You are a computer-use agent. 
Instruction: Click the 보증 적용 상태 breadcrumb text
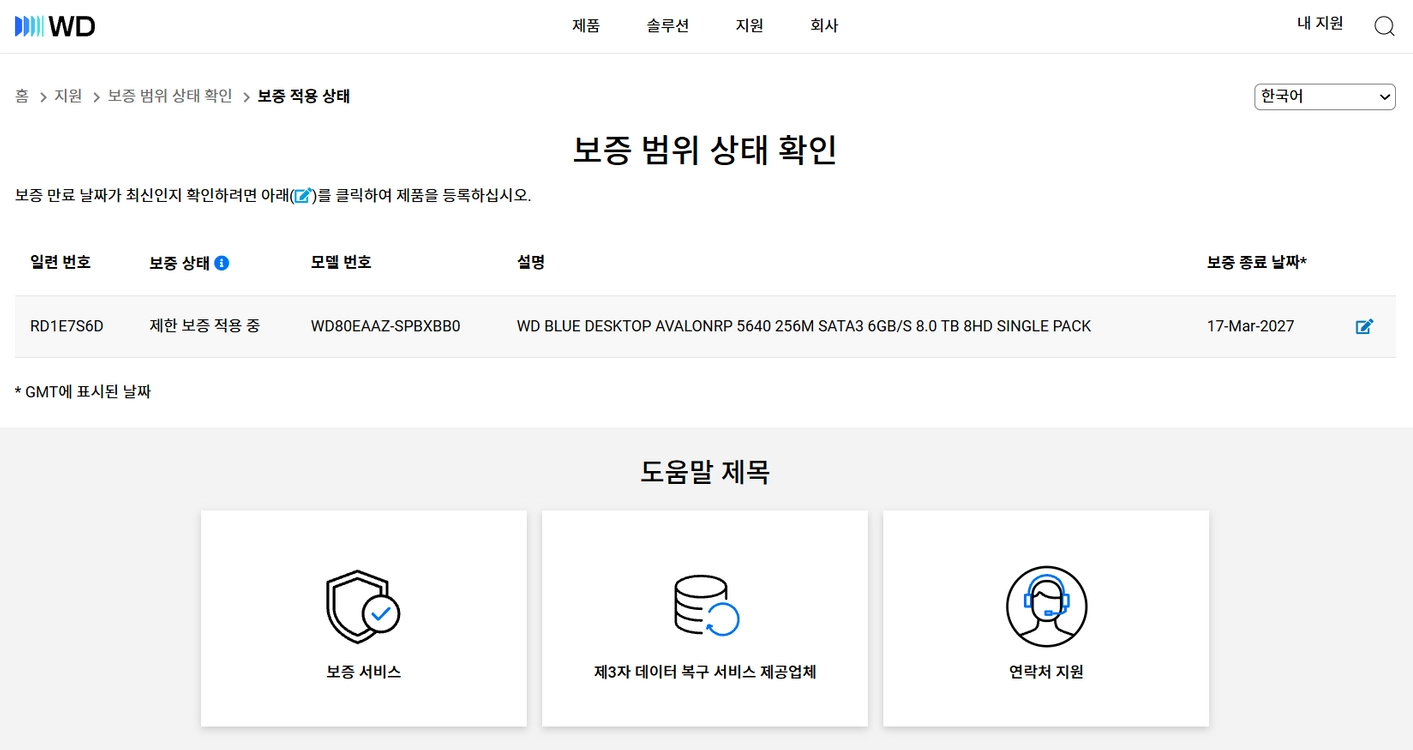point(304,96)
